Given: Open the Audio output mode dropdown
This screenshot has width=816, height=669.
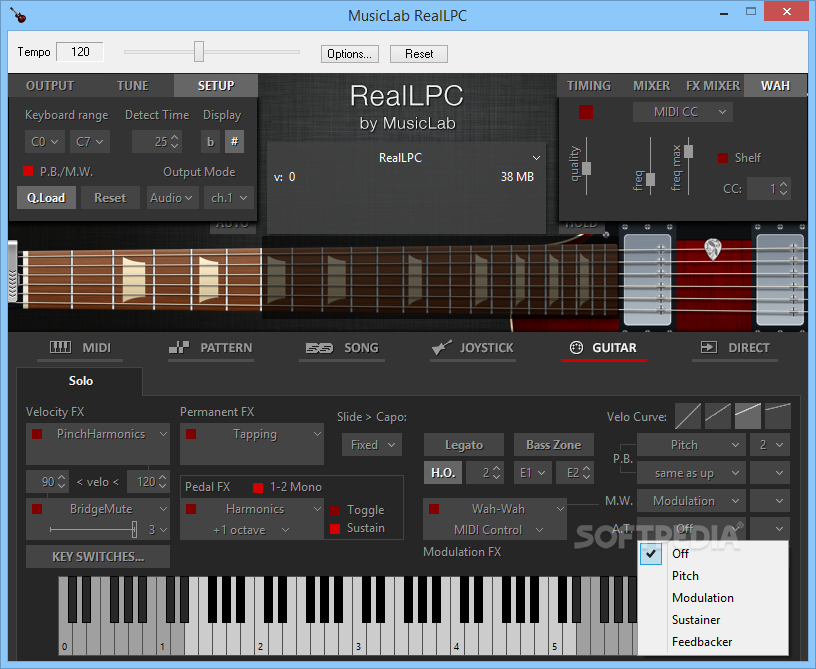Looking at the screenshot, I should point(172,198).
